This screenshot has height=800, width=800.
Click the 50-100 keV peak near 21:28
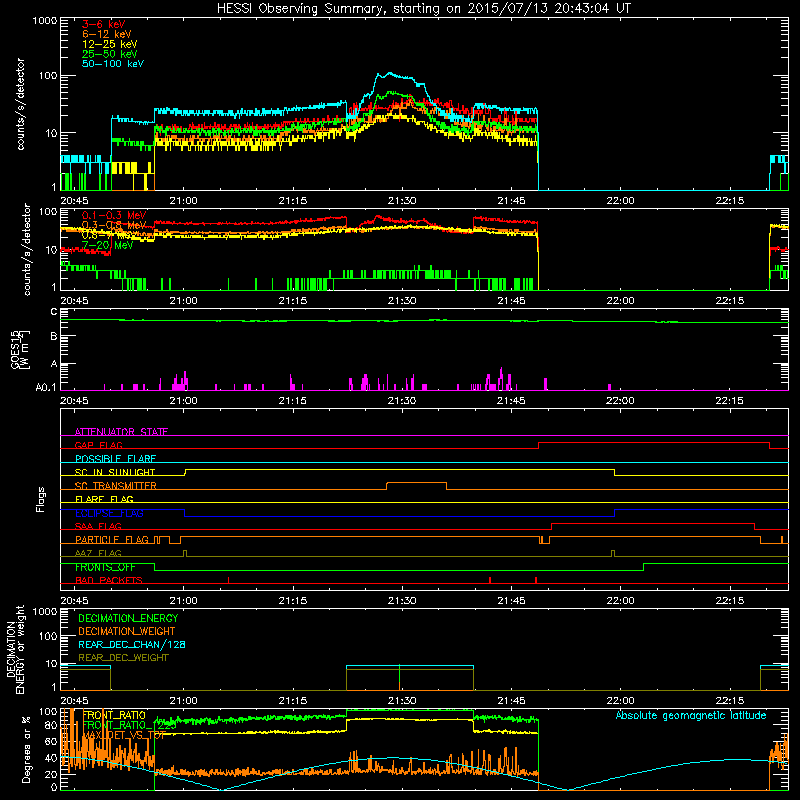[x=389, y=73]
